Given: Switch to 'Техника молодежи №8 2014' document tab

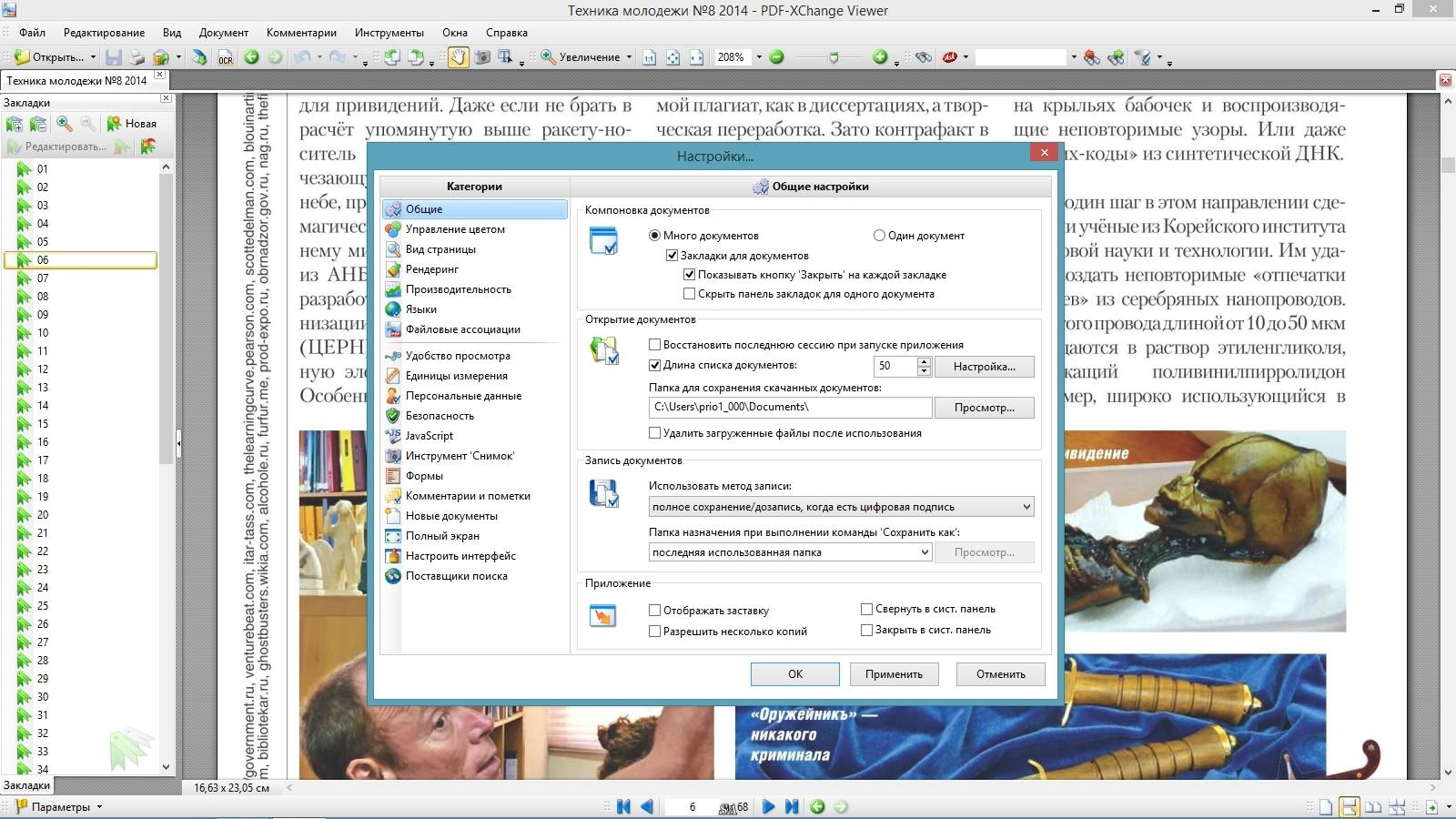Looking at the screenshot, I should coord(76,81).
